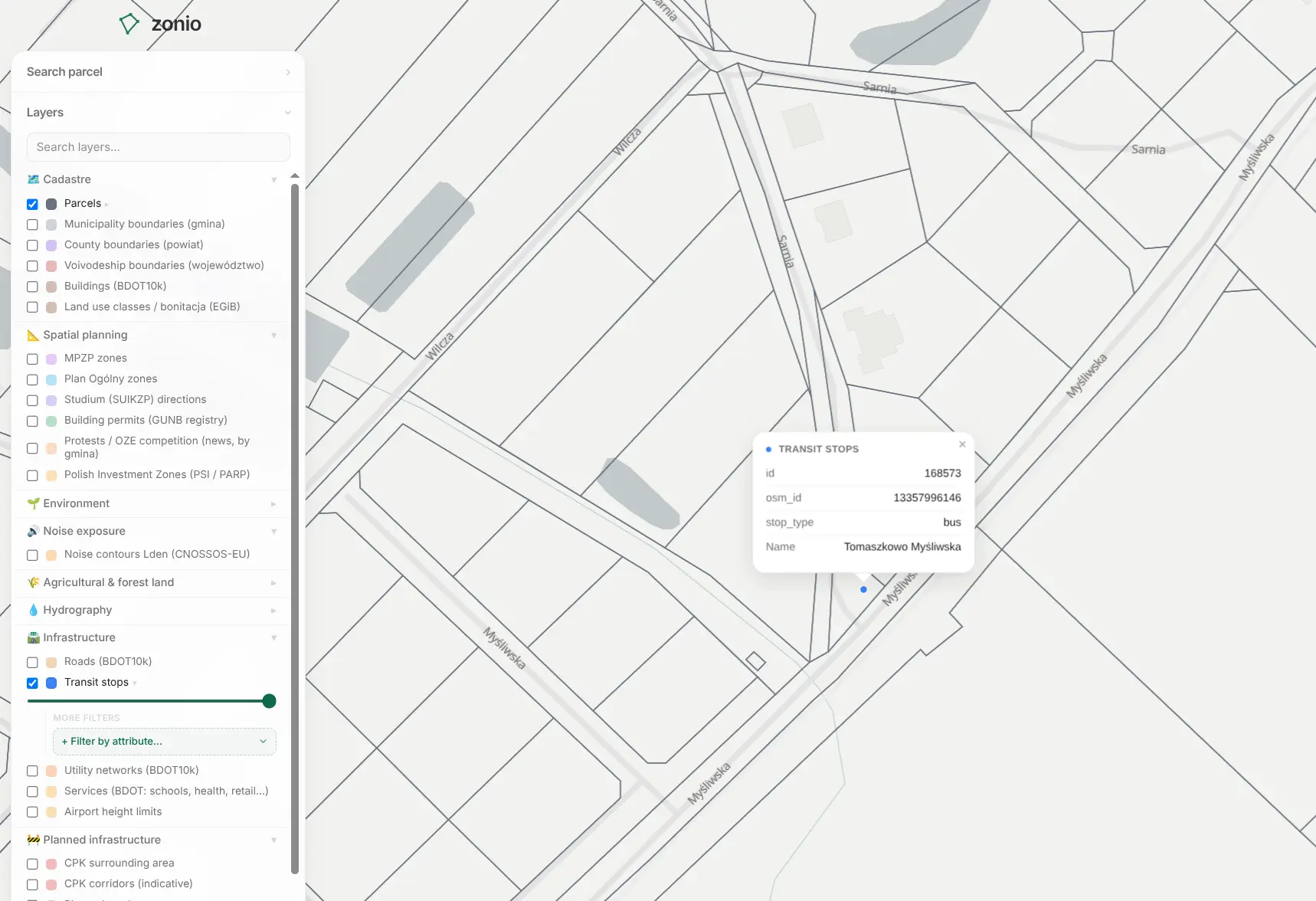The height and width of the screenshot is (901, 1316).
Task: Click Polish Investment Zones (PSI / PARP) label
Action: [x=157, y=474]
